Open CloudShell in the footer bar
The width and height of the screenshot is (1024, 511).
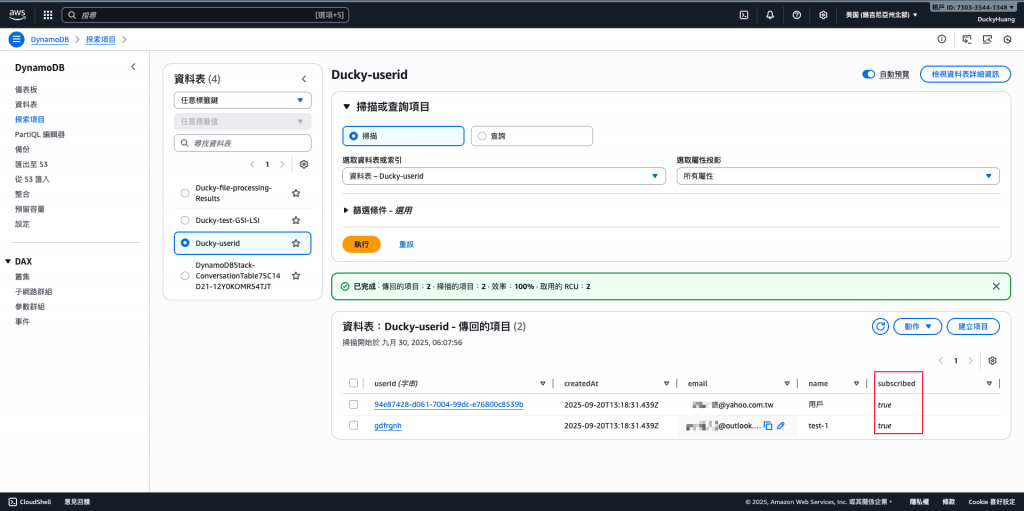coord(30,502)
